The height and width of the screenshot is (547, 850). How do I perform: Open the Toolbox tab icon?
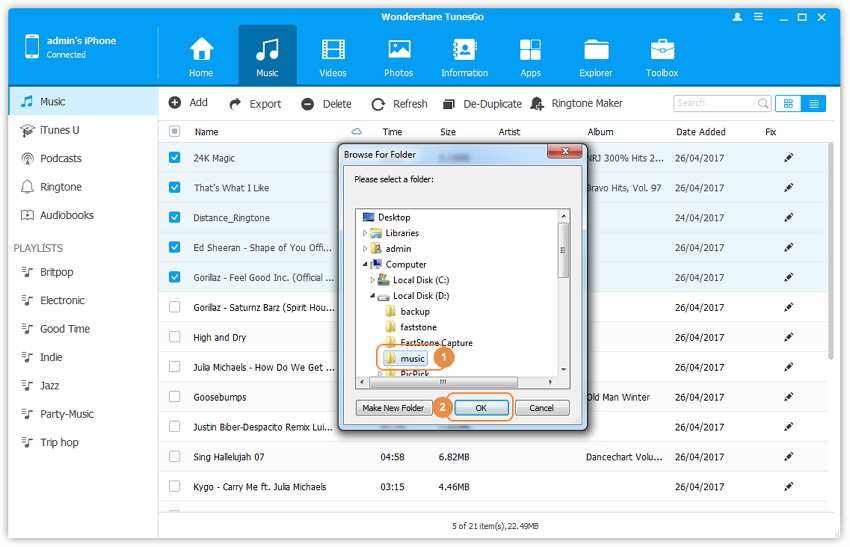pyautogui.click(x=662, y=50)
